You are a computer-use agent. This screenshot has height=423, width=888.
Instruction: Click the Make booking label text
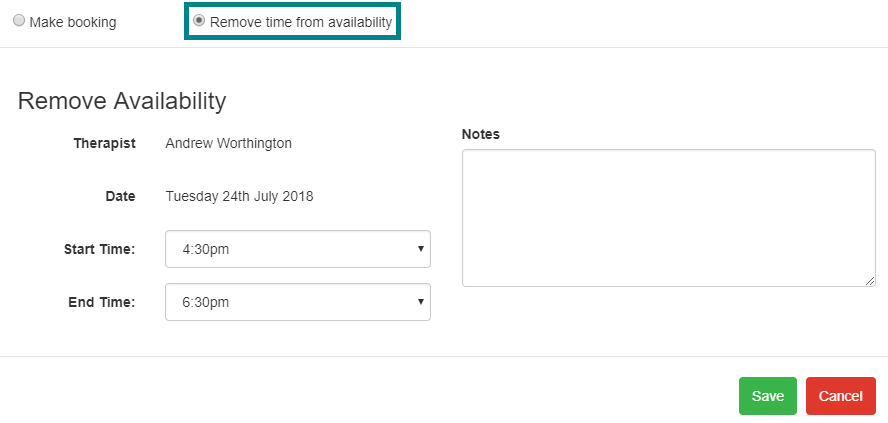[x=72, y=22]
